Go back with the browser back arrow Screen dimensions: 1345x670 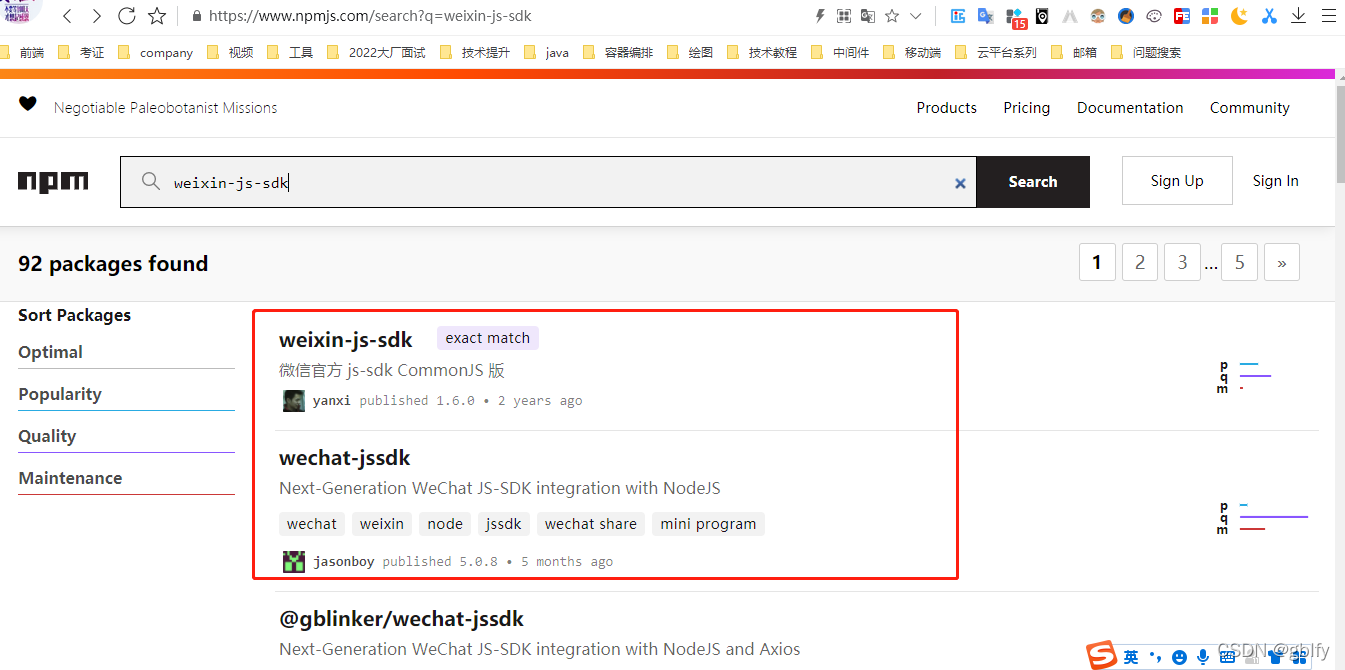tap(67, 16)
